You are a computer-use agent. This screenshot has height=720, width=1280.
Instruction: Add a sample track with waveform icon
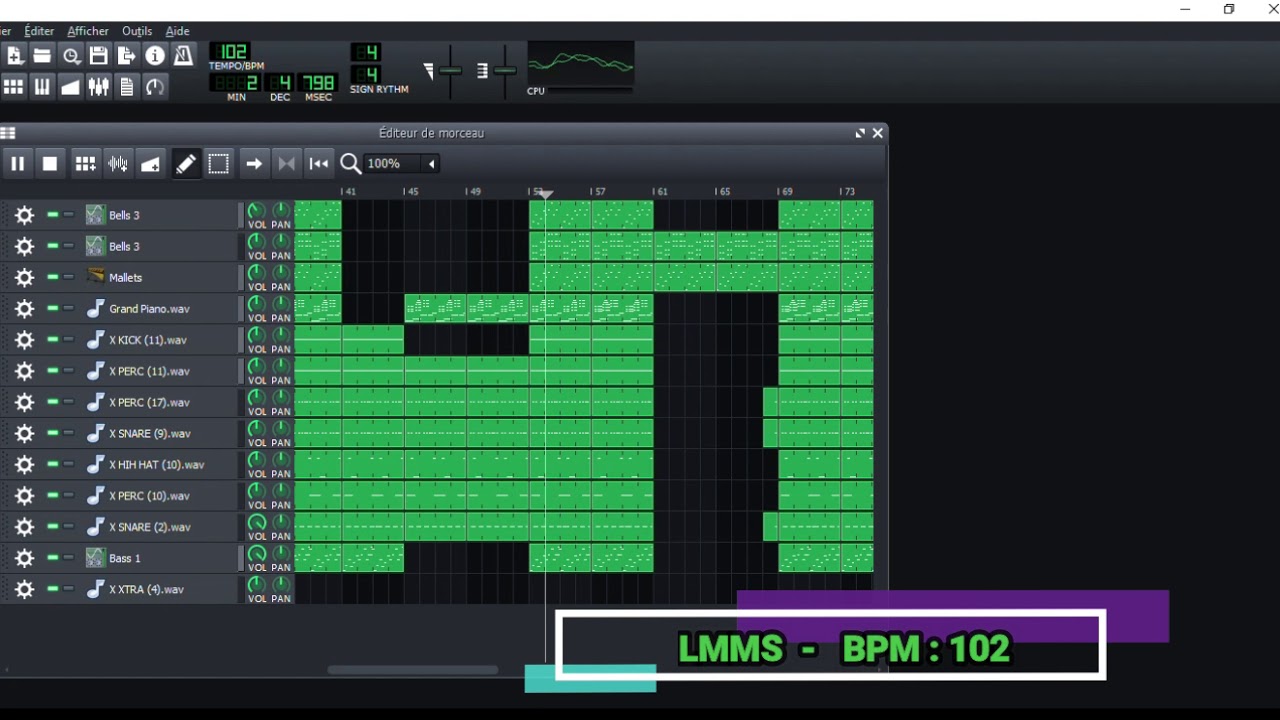tap(118, 164)
